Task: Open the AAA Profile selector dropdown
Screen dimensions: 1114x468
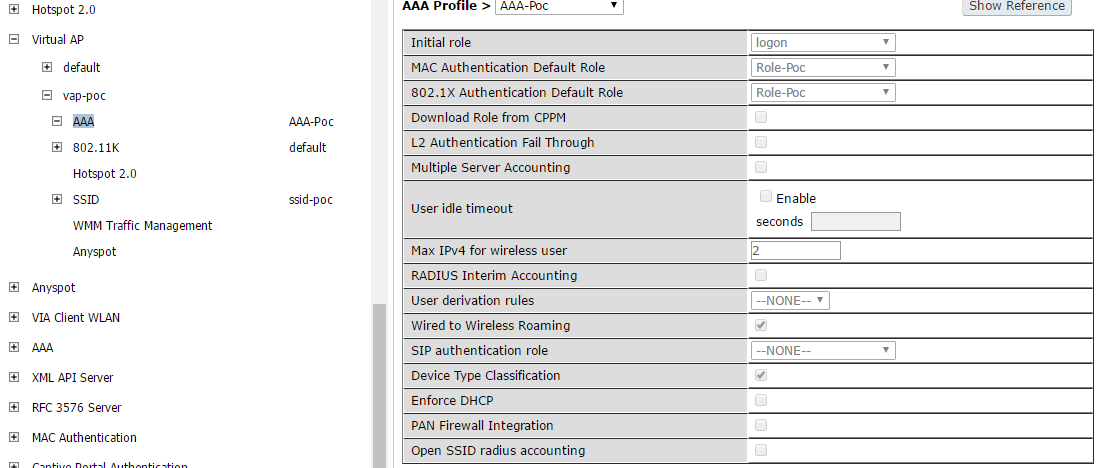Action: click(x=559, y=6)
